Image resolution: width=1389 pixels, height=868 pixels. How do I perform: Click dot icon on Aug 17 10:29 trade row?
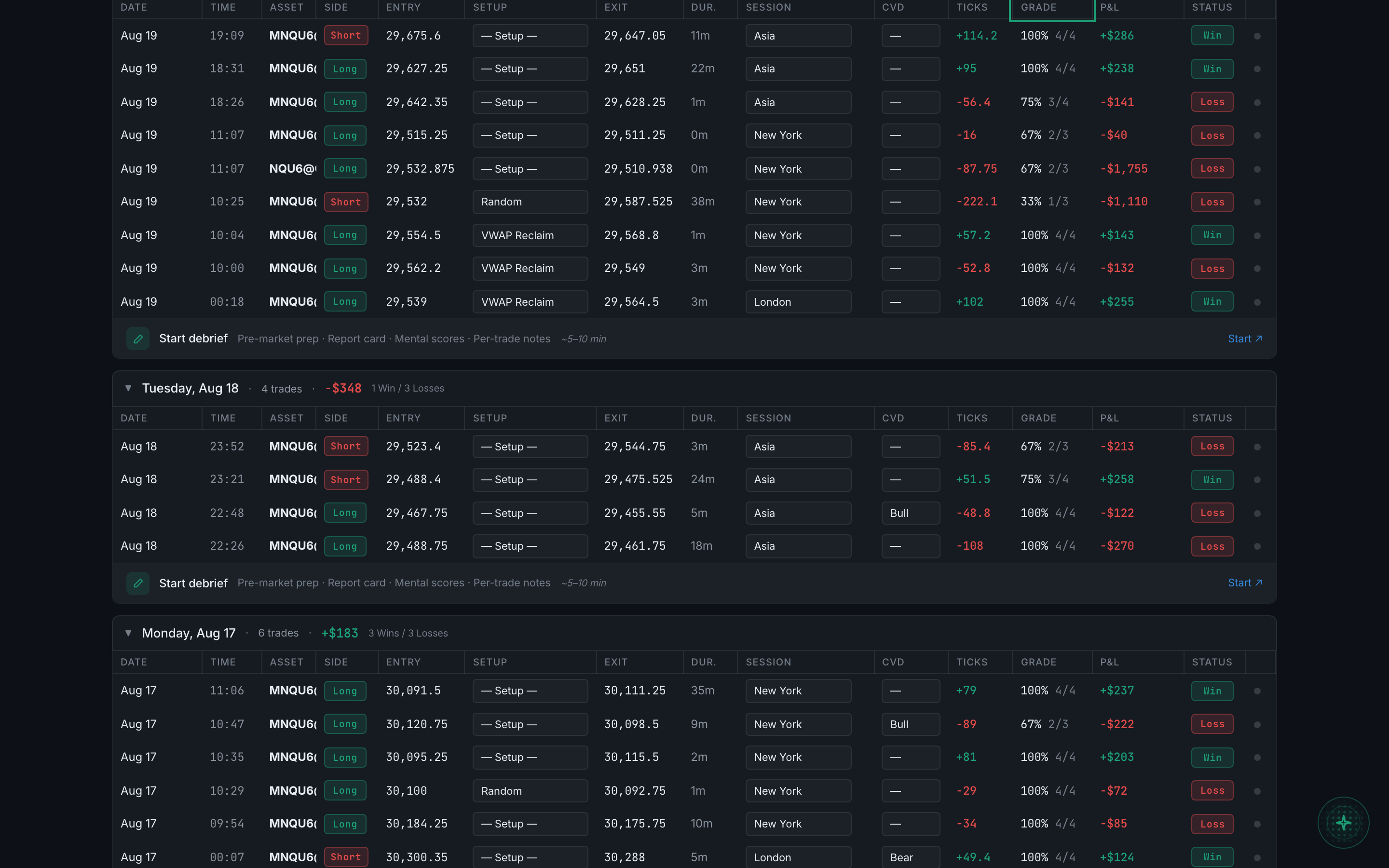[x=1257, y=791]
